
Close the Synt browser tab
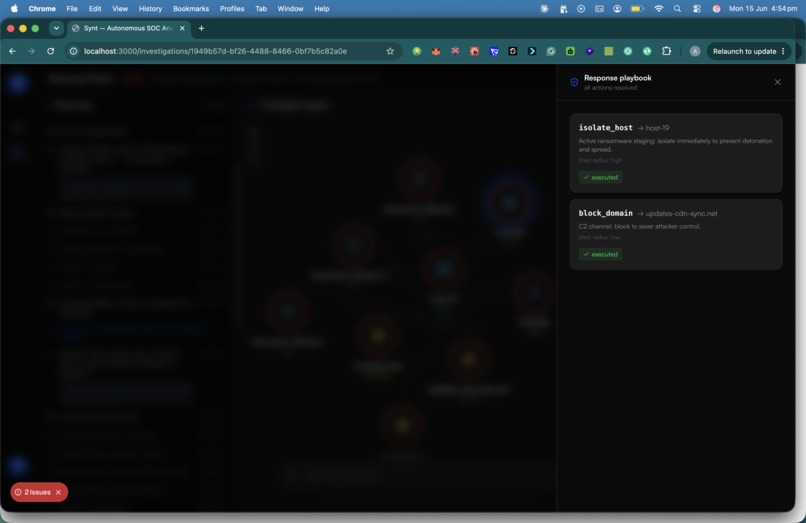coord(182,29)
